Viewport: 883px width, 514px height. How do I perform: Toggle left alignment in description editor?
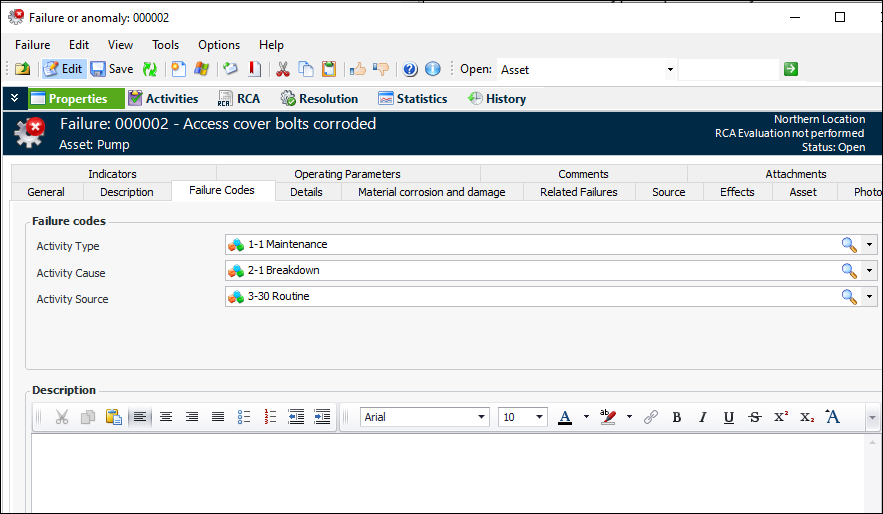(x=140, y=417)
